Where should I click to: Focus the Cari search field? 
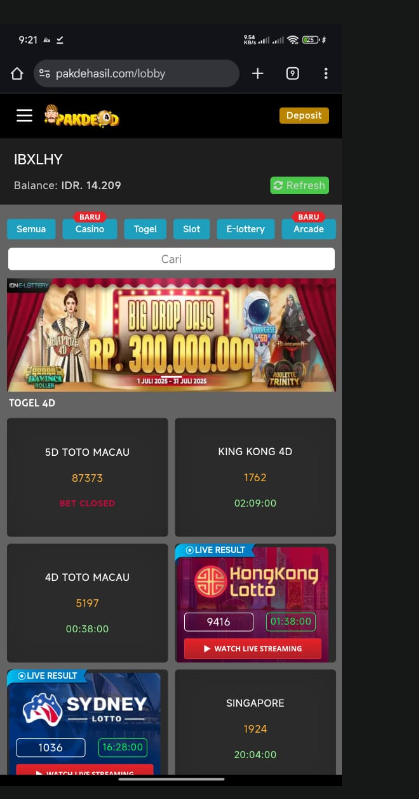coord(171,259)
